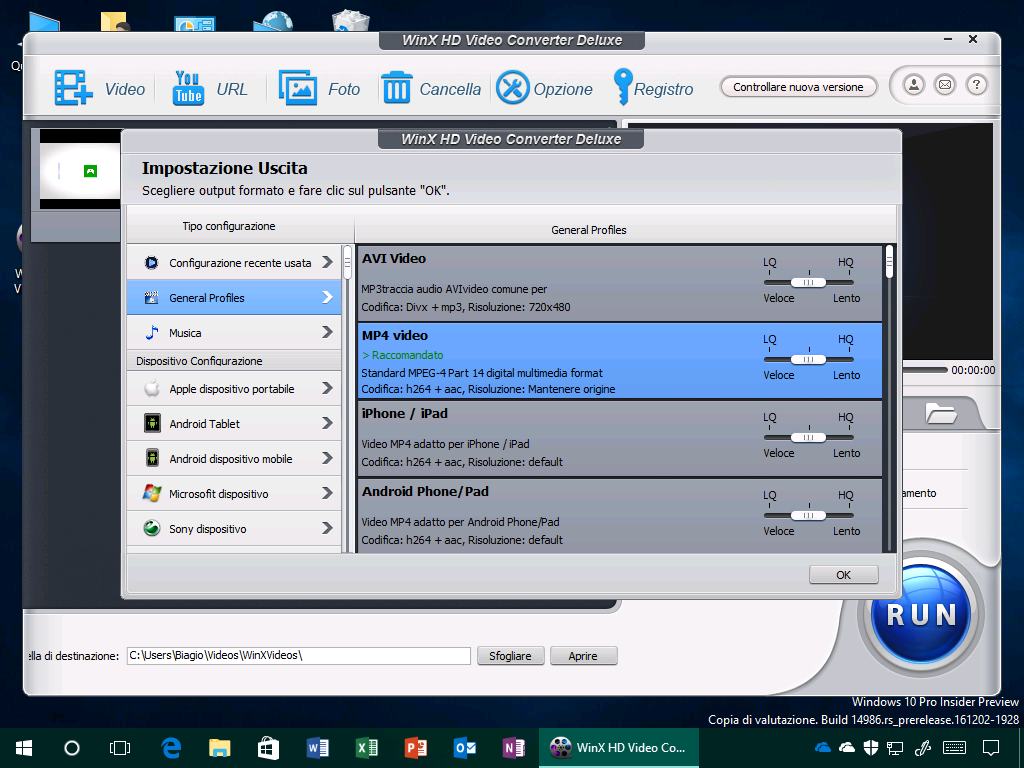Click the destination folder path field

tap(298, 656)
